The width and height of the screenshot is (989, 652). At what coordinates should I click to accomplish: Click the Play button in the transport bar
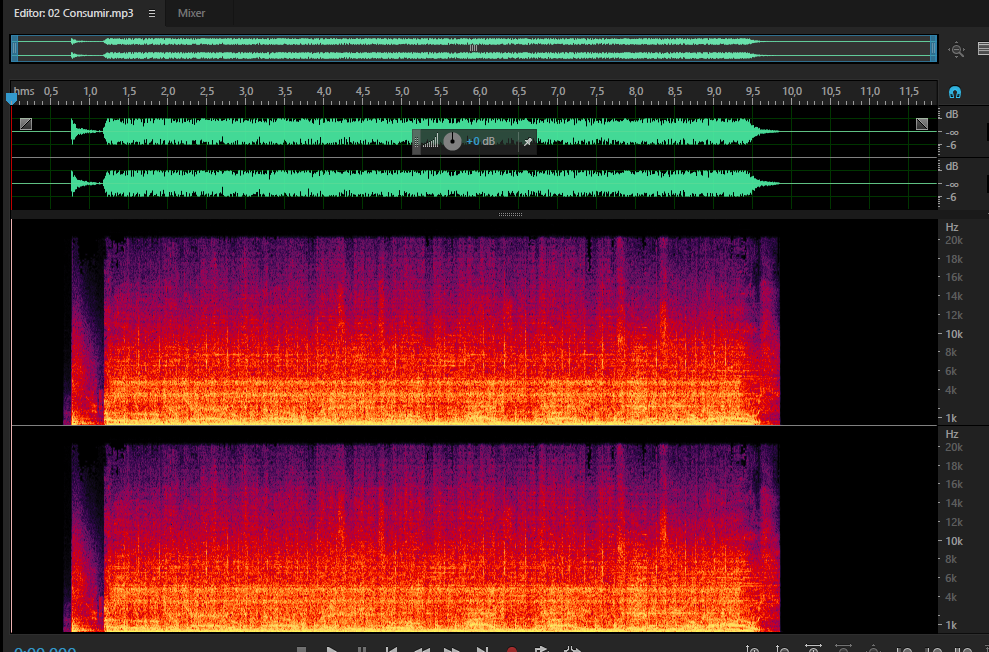point(331,649)
